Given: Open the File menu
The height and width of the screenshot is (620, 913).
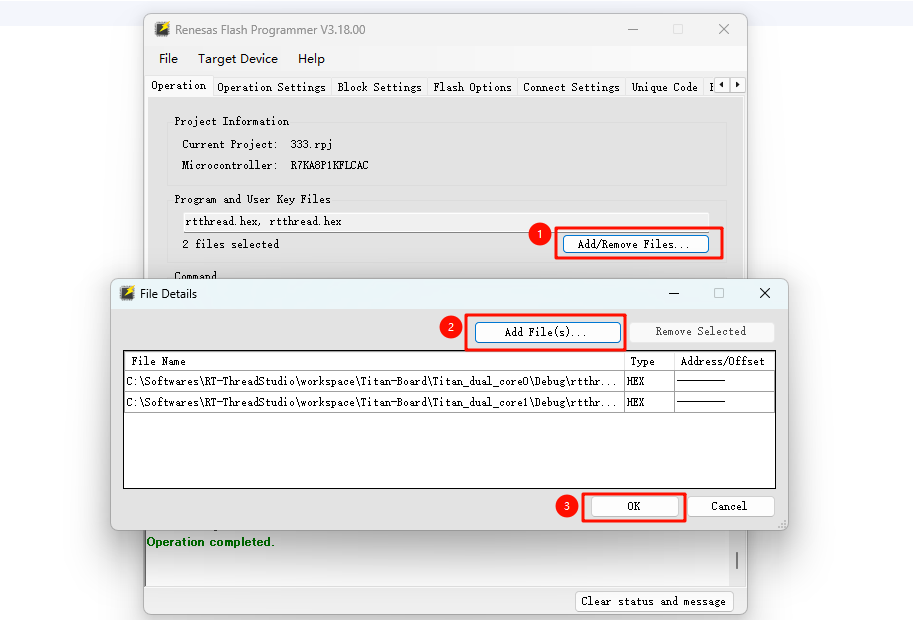Looking at the screenshot, I should tap(168, 59).
